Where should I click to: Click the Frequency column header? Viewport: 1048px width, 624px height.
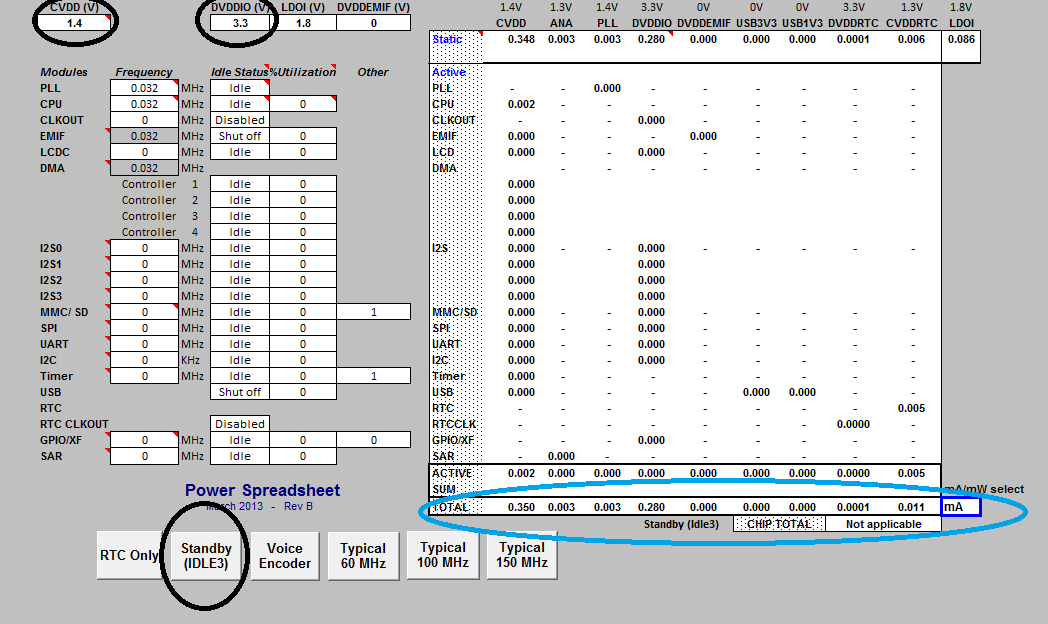pos(144,72)
